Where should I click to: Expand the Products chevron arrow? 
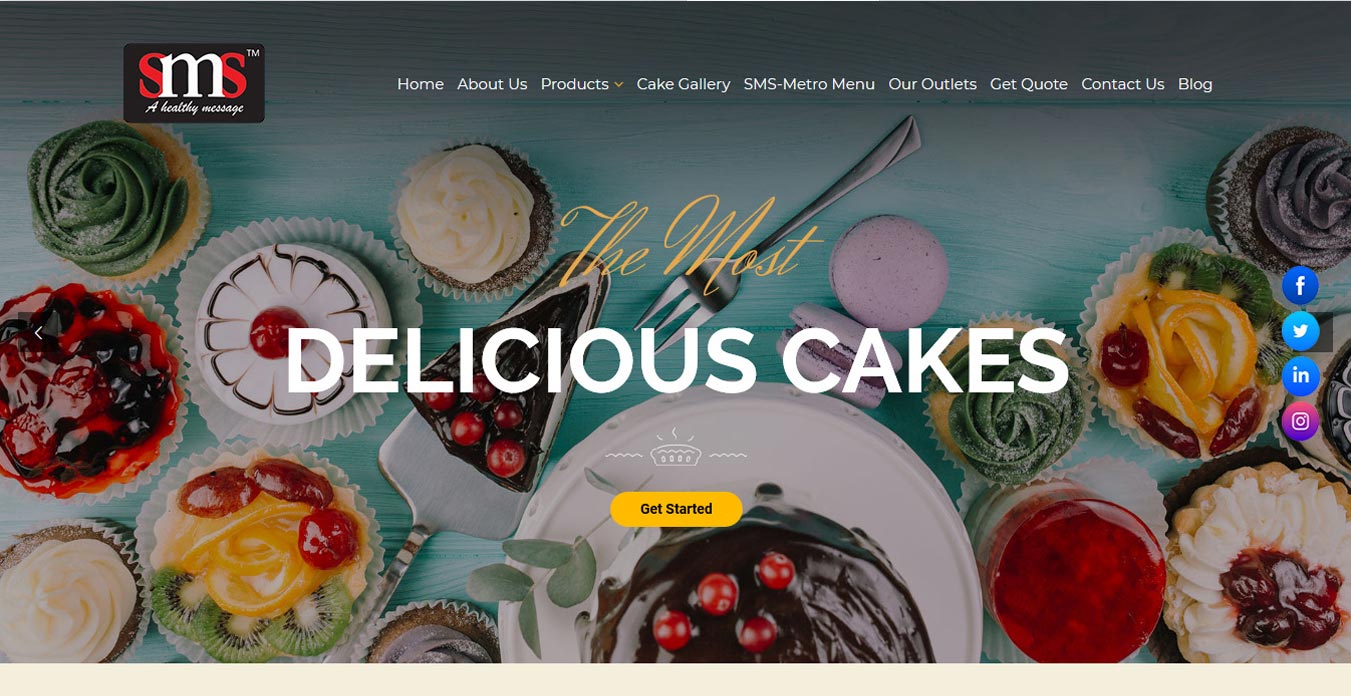point(619,85)
